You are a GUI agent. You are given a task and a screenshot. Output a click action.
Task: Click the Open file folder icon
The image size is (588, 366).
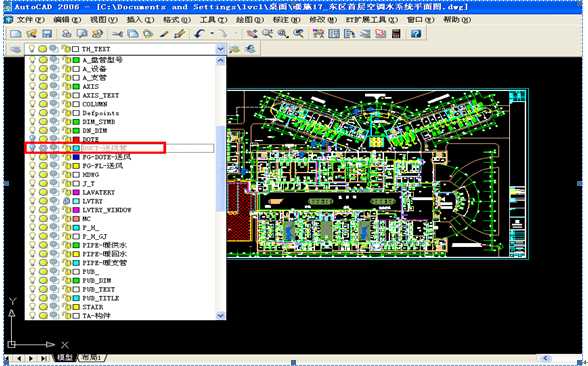point(32,34)
